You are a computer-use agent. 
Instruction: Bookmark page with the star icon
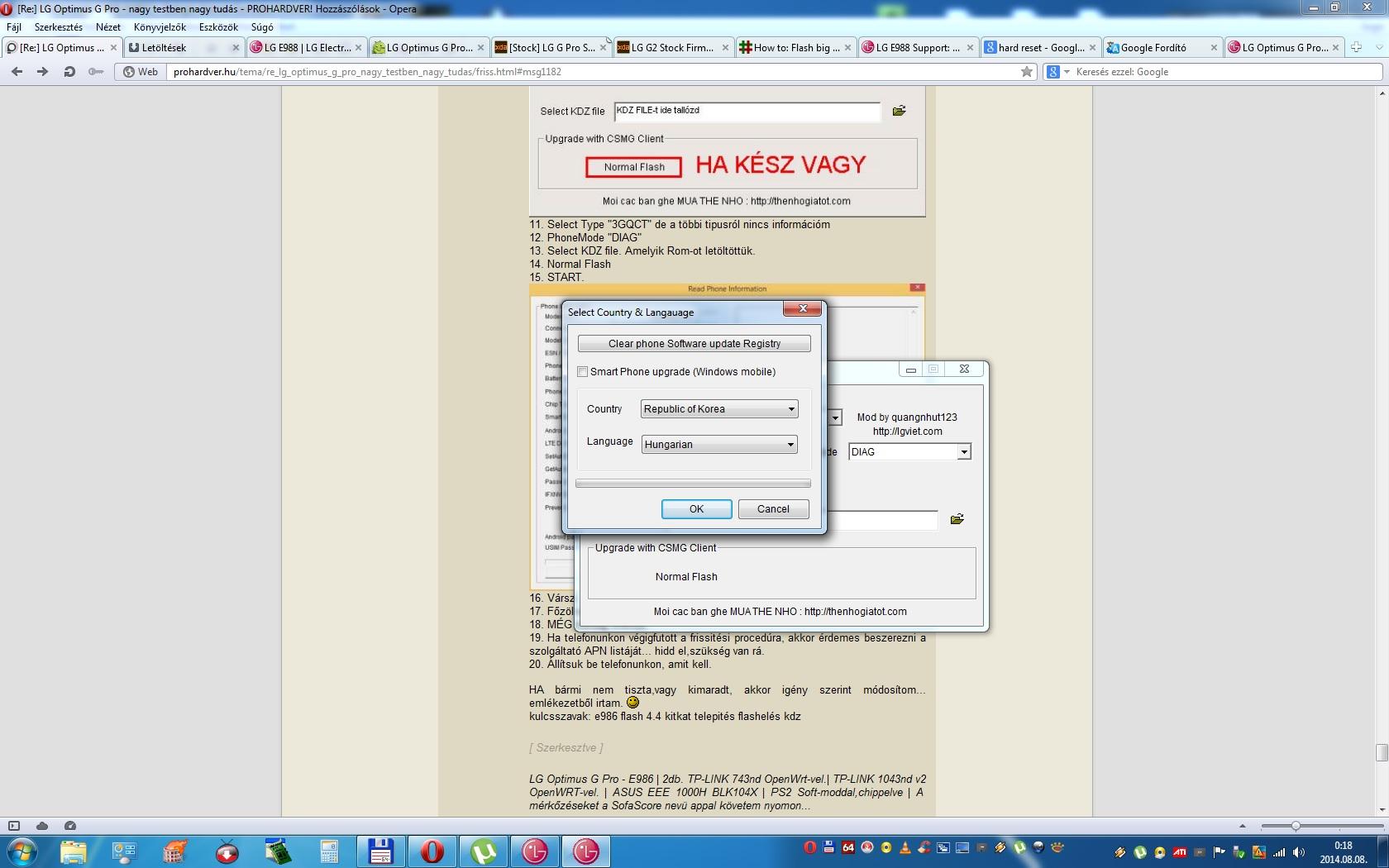click(1027, 72)
